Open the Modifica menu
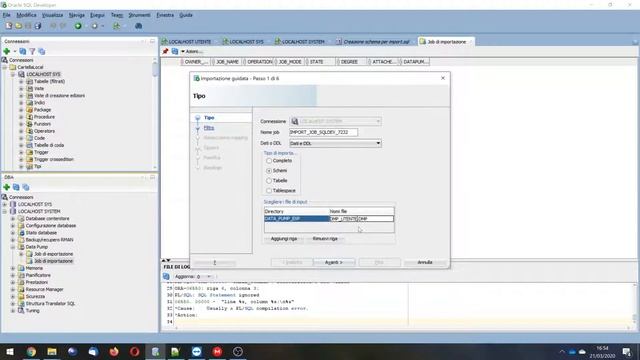 tap(27, 15)
